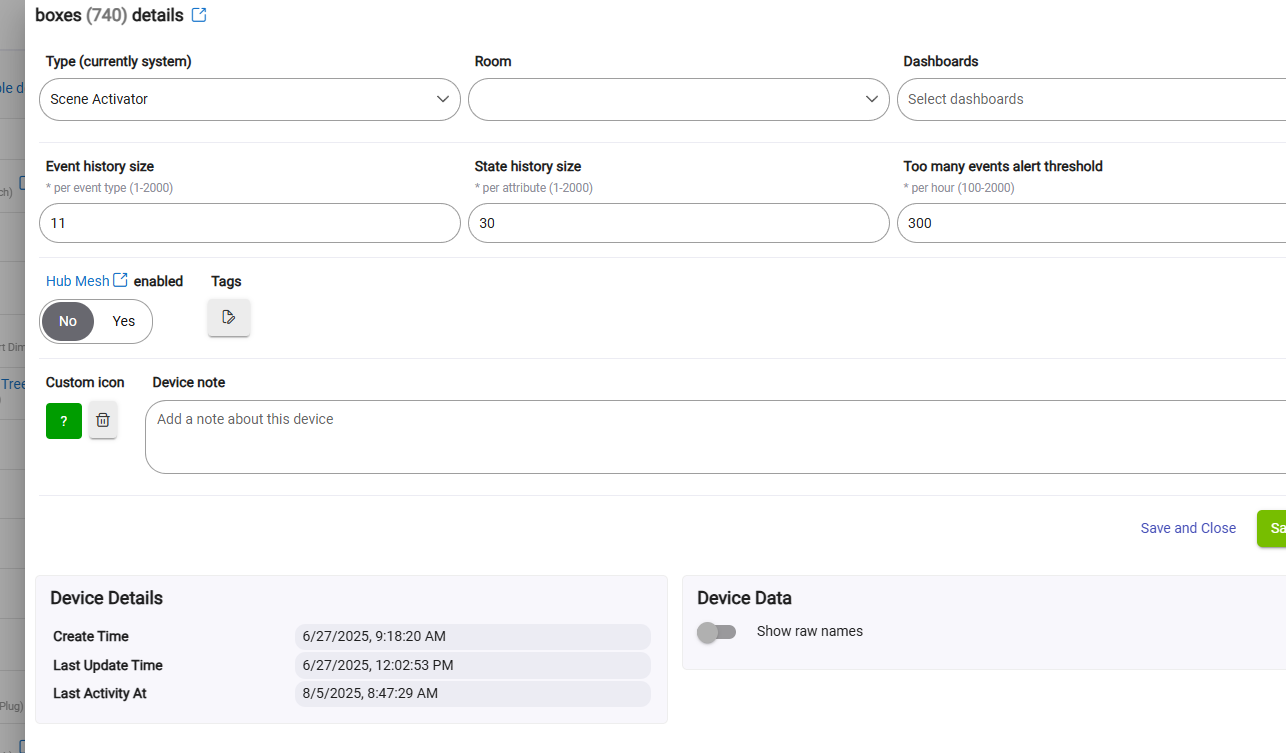
Task: Open the Tags edit icon button
Action: pyautogui.click(x=229, y=317)
